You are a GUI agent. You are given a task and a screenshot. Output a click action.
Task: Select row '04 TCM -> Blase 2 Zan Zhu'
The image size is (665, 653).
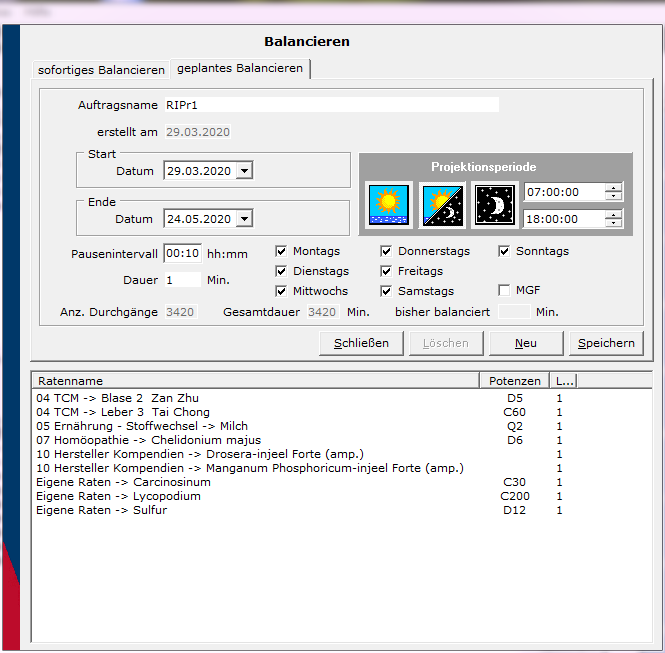click(342, 398)
